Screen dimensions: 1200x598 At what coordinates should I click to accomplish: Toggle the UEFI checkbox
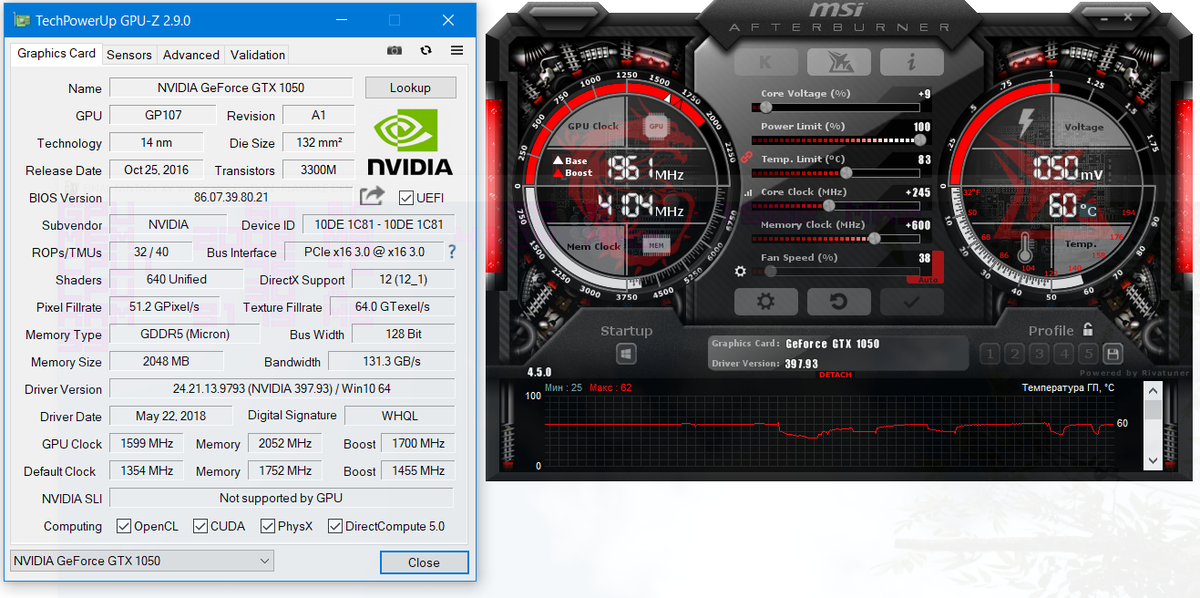click(406, 198)
